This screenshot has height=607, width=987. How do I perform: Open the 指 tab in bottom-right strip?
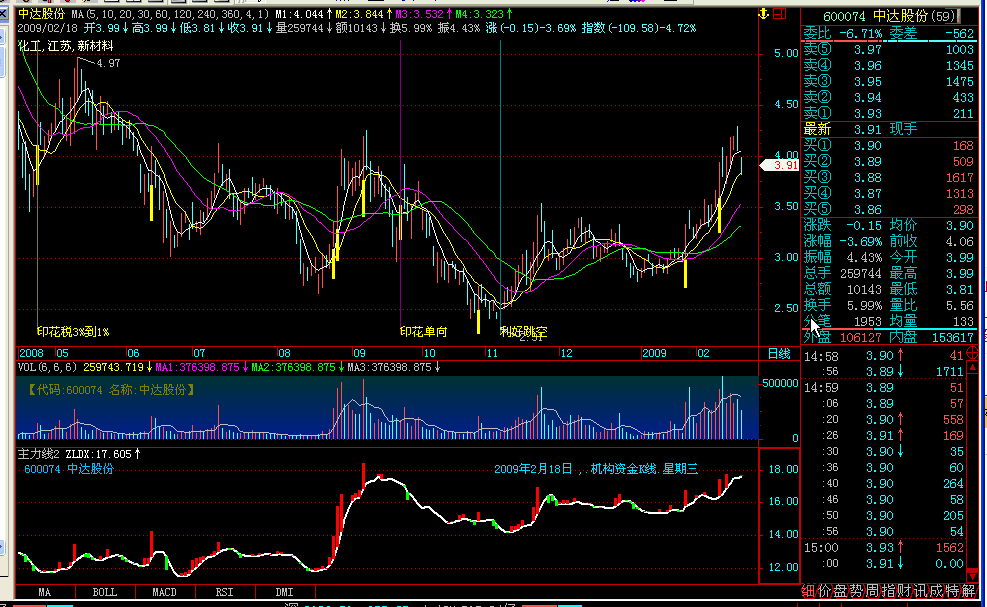coord(888,591)
